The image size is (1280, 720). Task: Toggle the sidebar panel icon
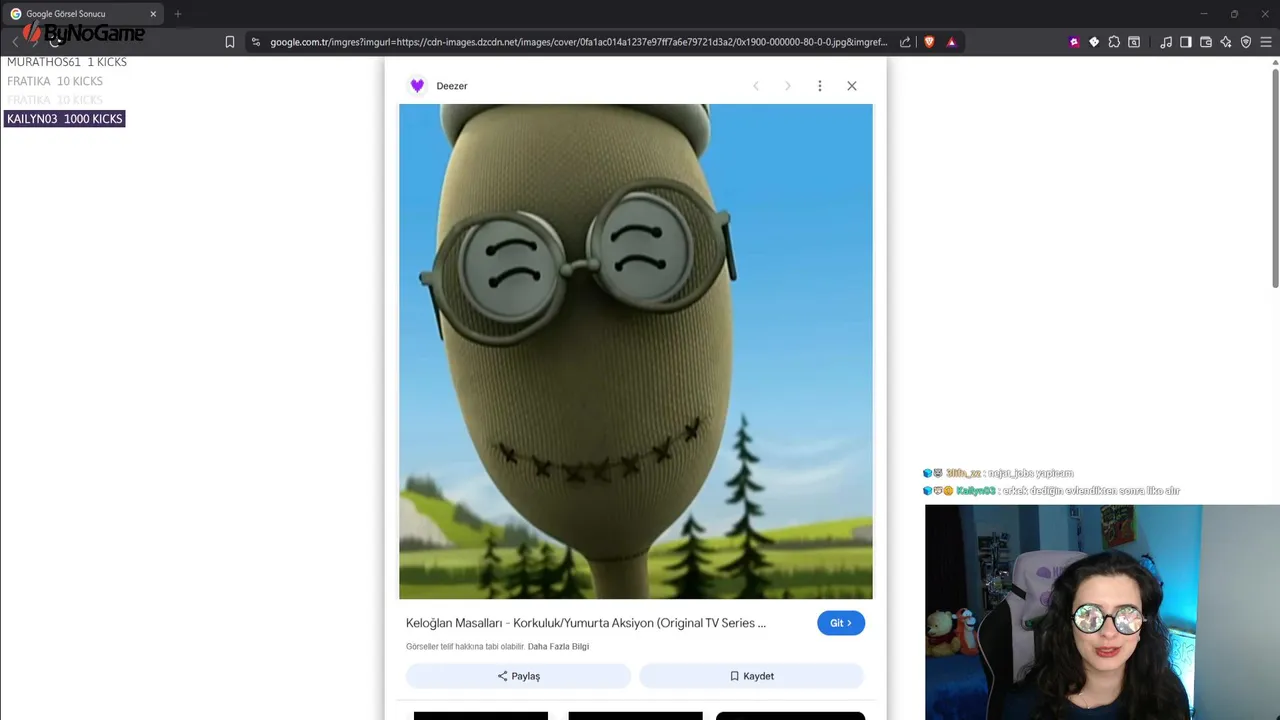coord(1186,42)
